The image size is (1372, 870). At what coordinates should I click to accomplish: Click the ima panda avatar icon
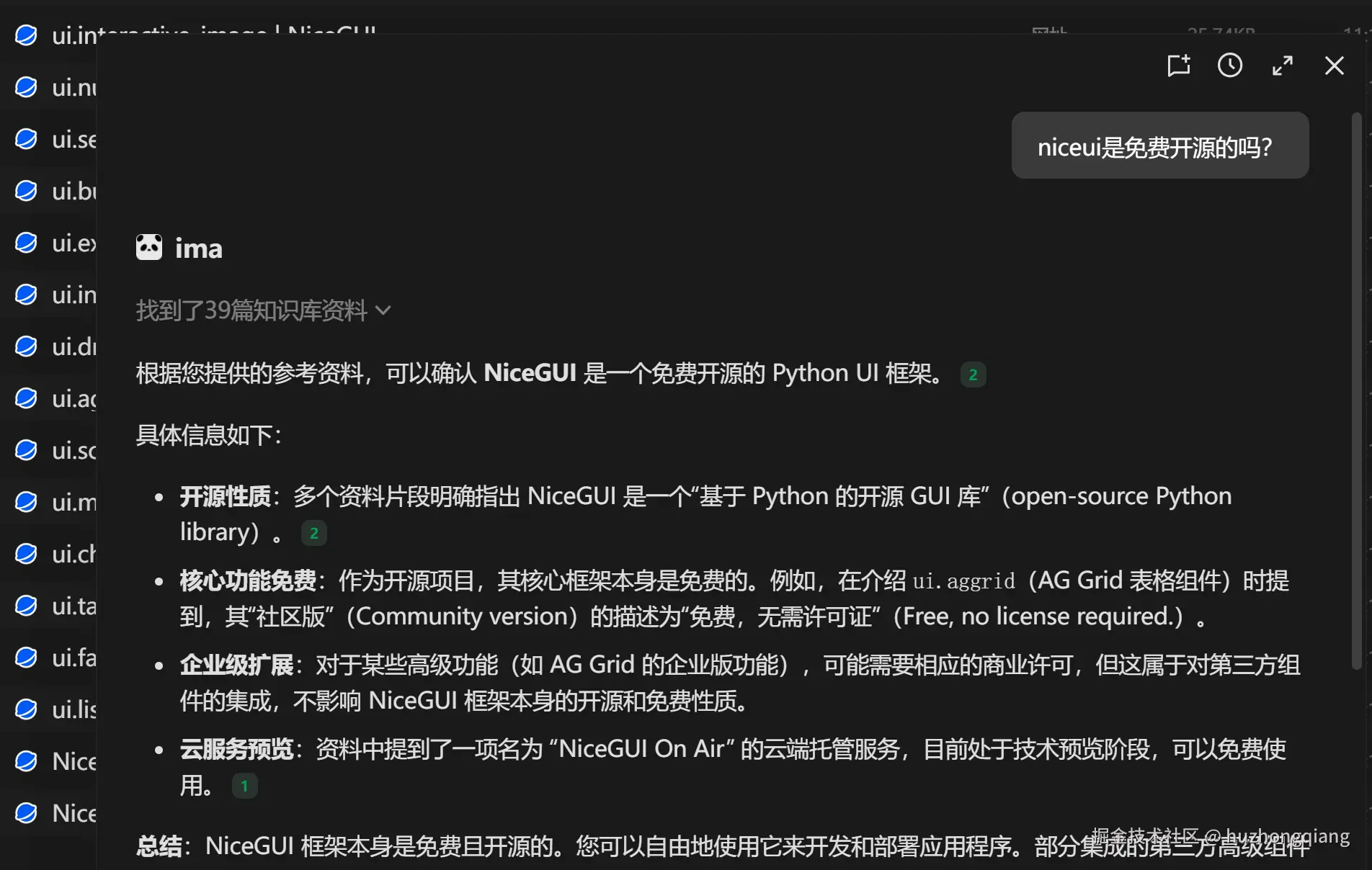point(149,247)
